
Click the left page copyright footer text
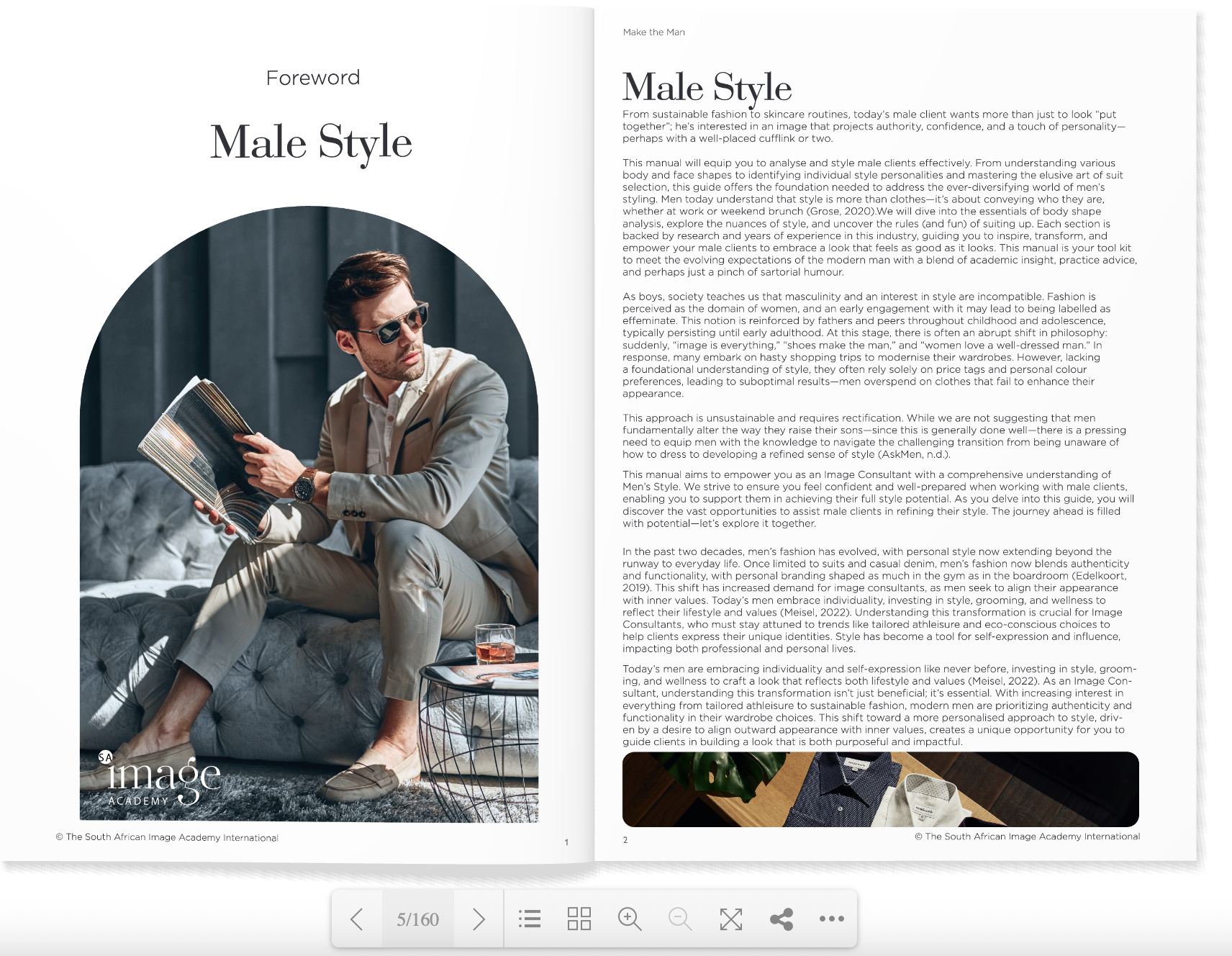coord(167,837)
